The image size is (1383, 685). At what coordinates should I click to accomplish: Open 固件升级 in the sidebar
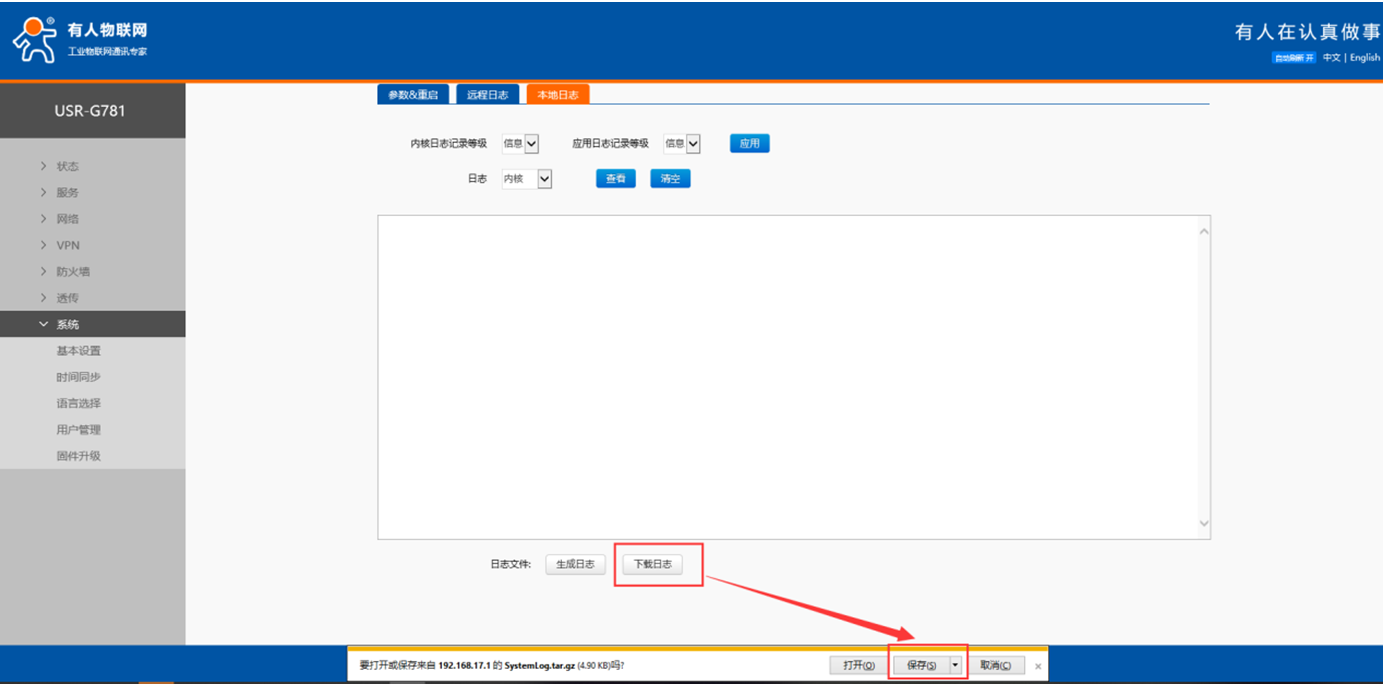coord(78,456)
